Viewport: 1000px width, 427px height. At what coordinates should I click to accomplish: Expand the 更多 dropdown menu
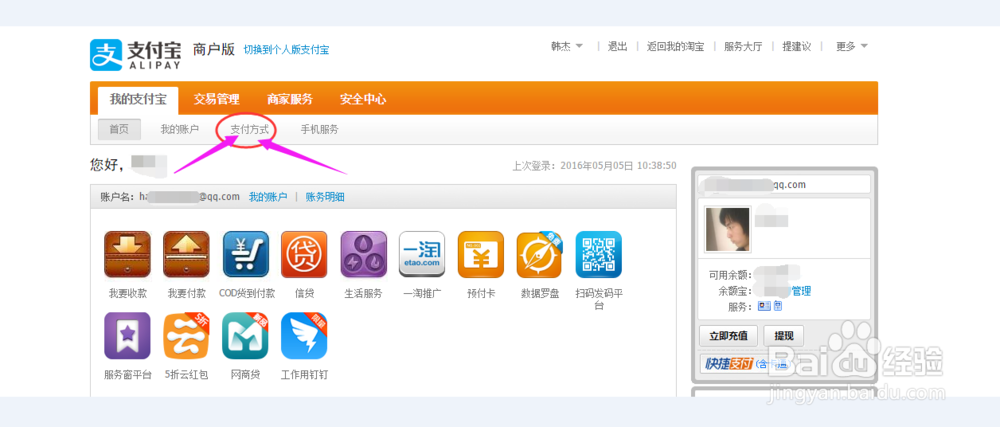tap(852, 47)
